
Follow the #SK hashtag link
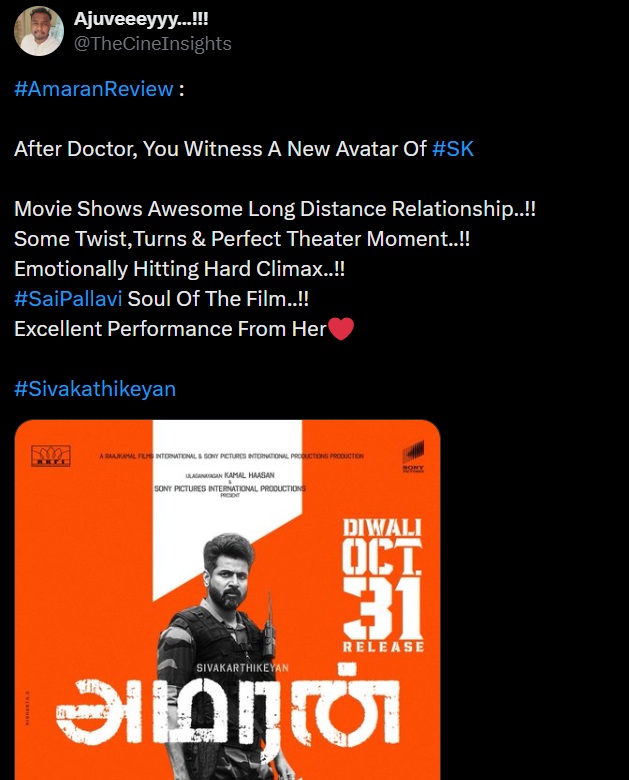(453, 149)
